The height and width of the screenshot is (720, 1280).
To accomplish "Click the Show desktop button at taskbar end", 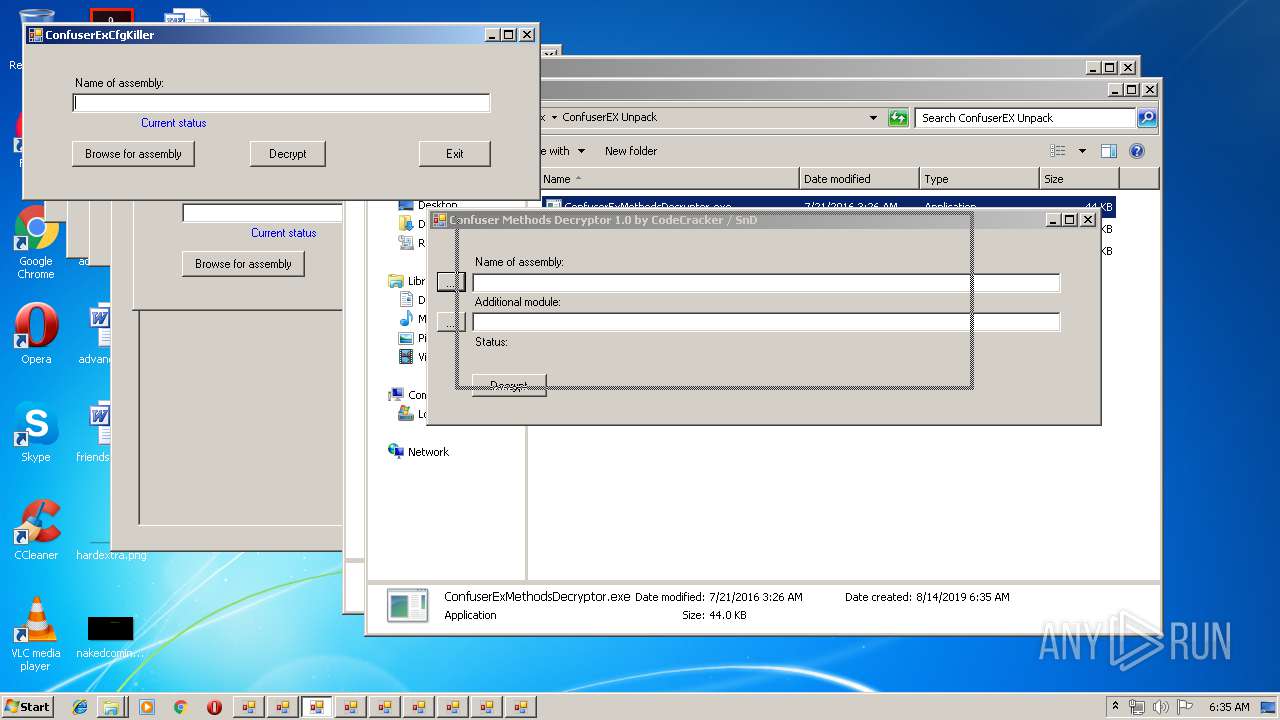I will 1269,707.
